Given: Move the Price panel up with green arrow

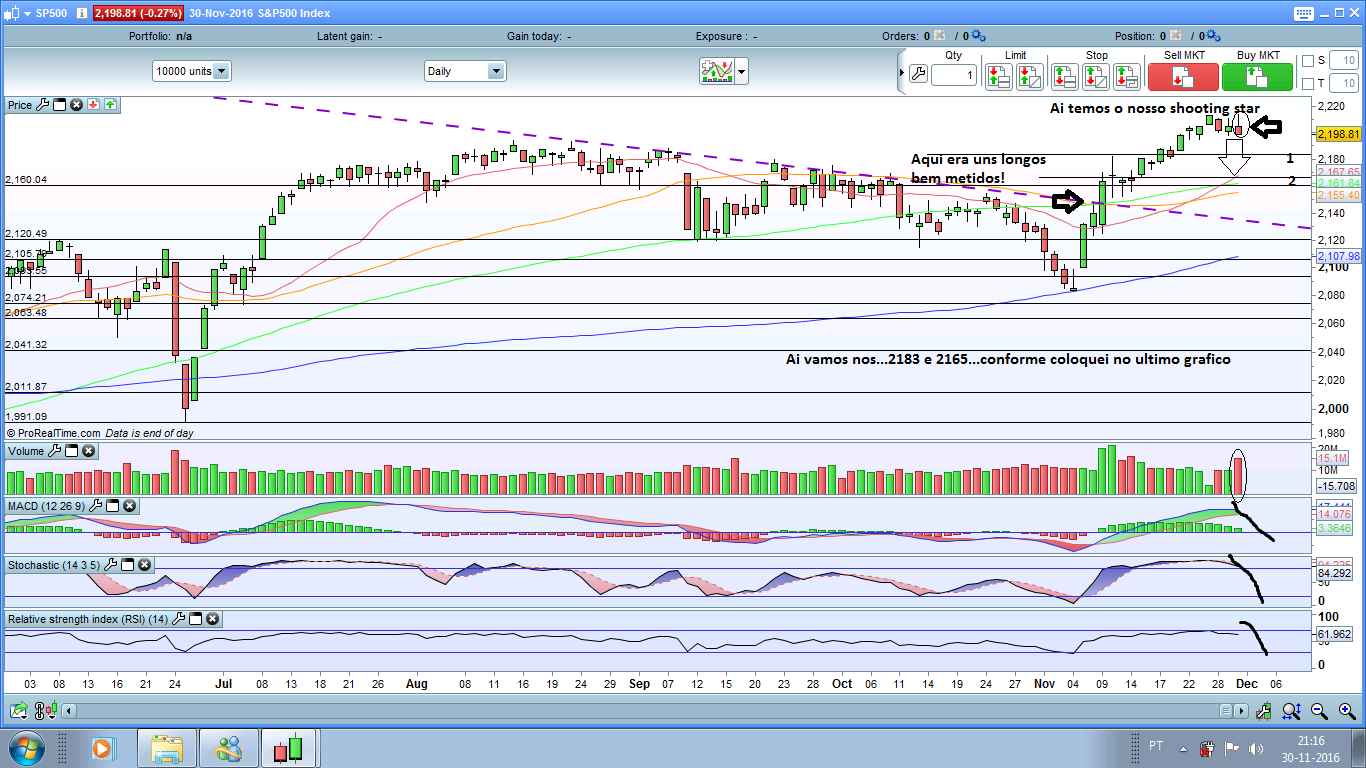Looking at the screenshot, I should pos(110,104).
